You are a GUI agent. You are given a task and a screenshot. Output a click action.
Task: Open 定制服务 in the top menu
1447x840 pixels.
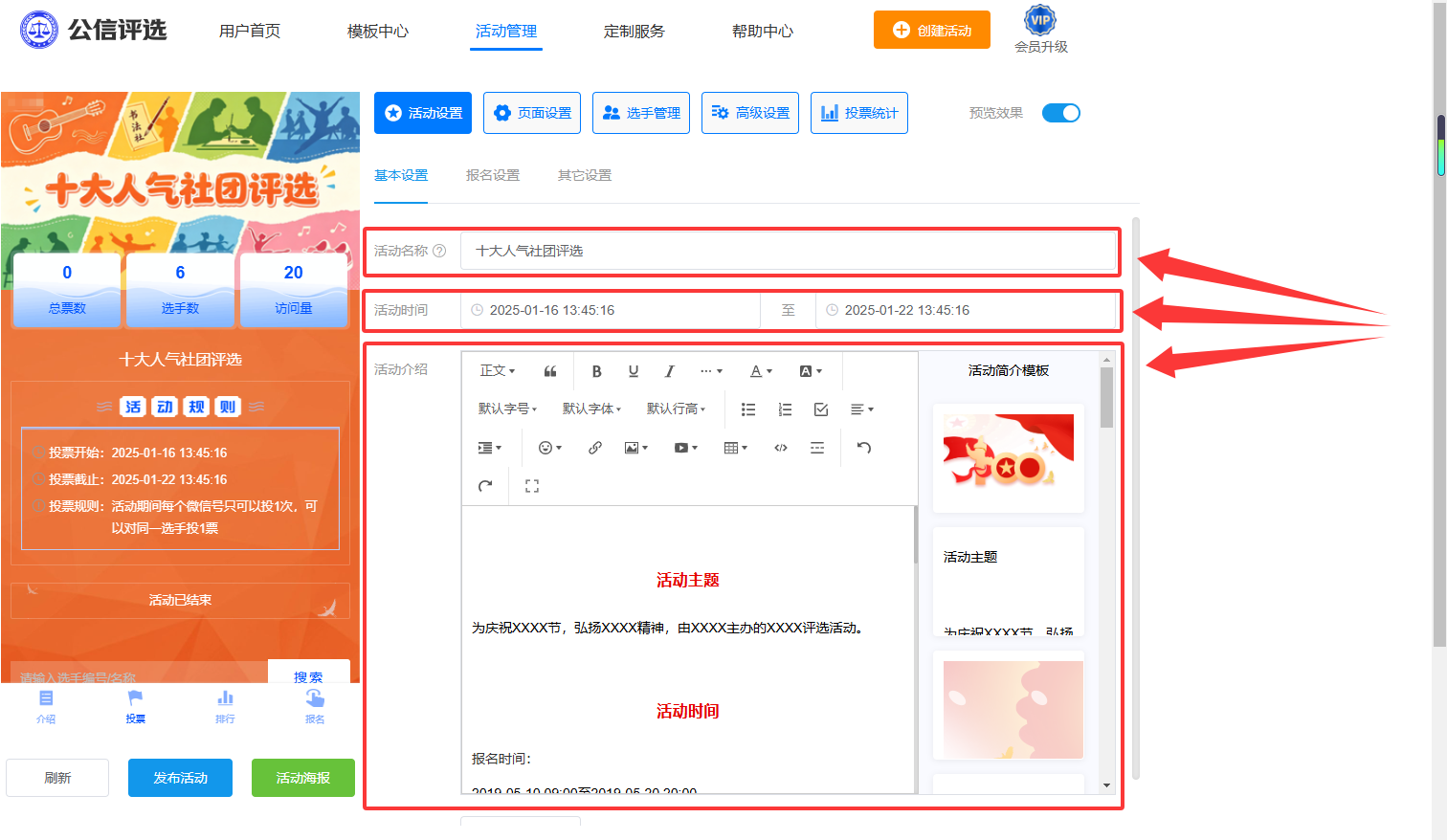tap(634, 32)
